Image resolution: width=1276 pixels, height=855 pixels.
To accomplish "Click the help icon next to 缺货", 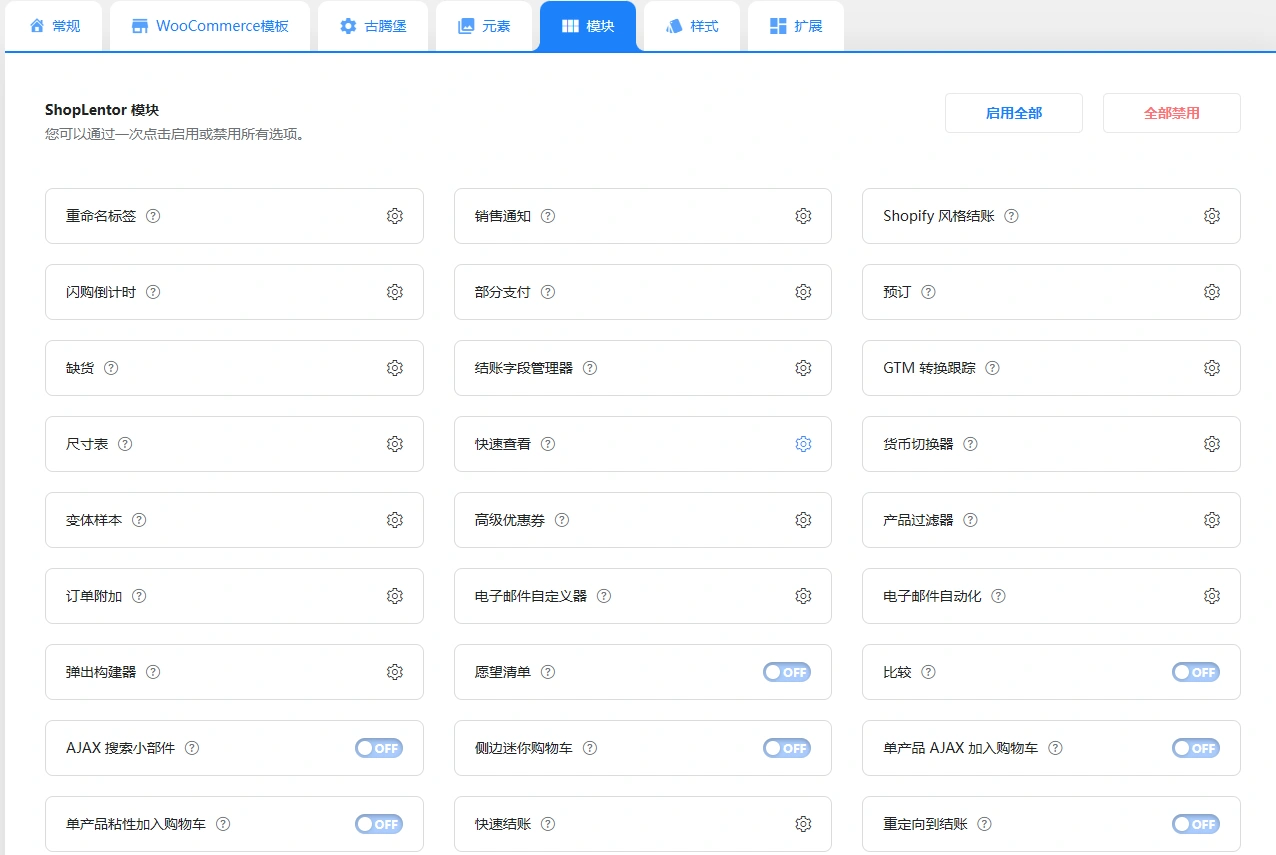I will tap(113, 367).
